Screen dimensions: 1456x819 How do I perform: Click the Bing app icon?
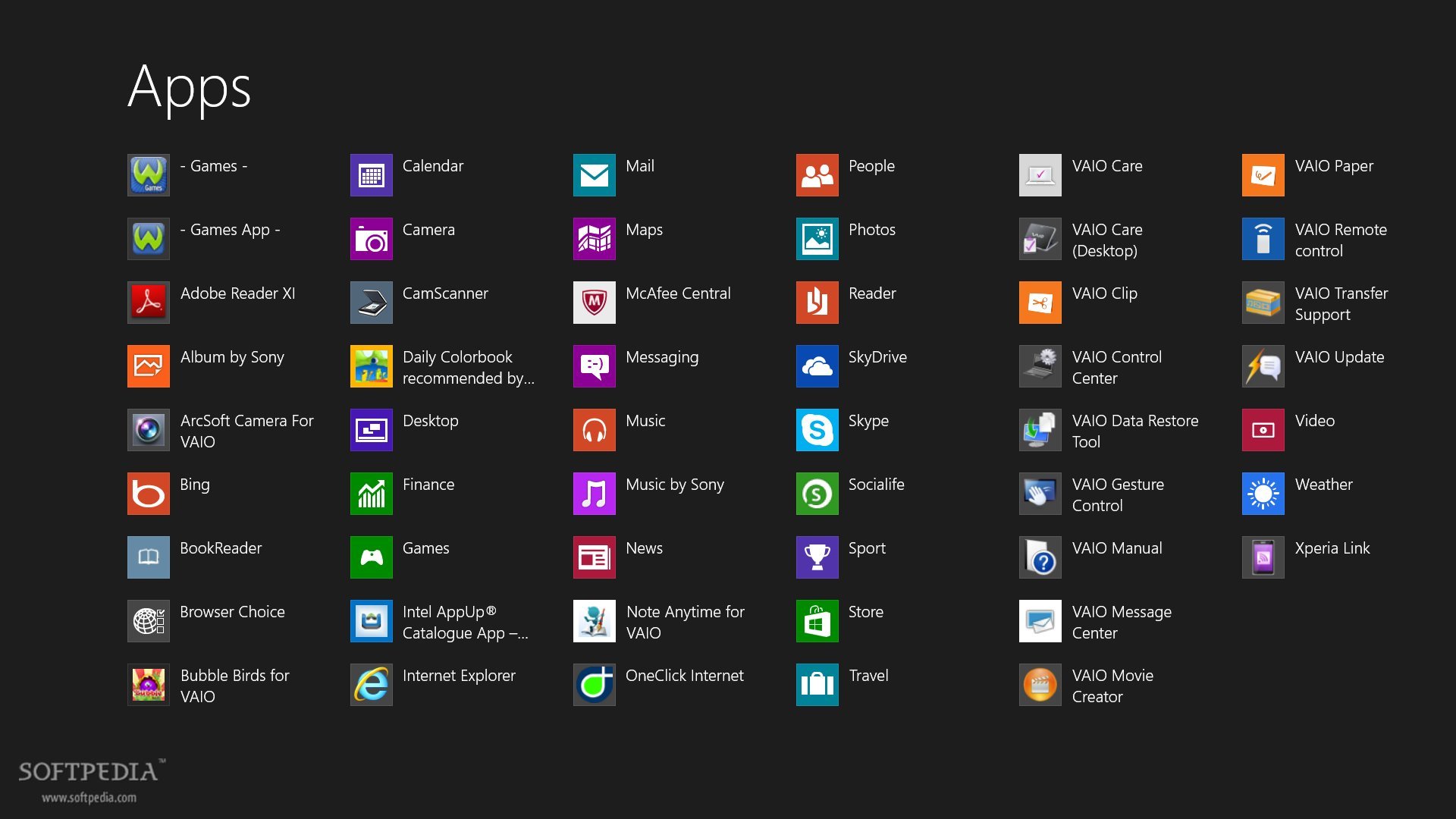click(x=149, y=494)
